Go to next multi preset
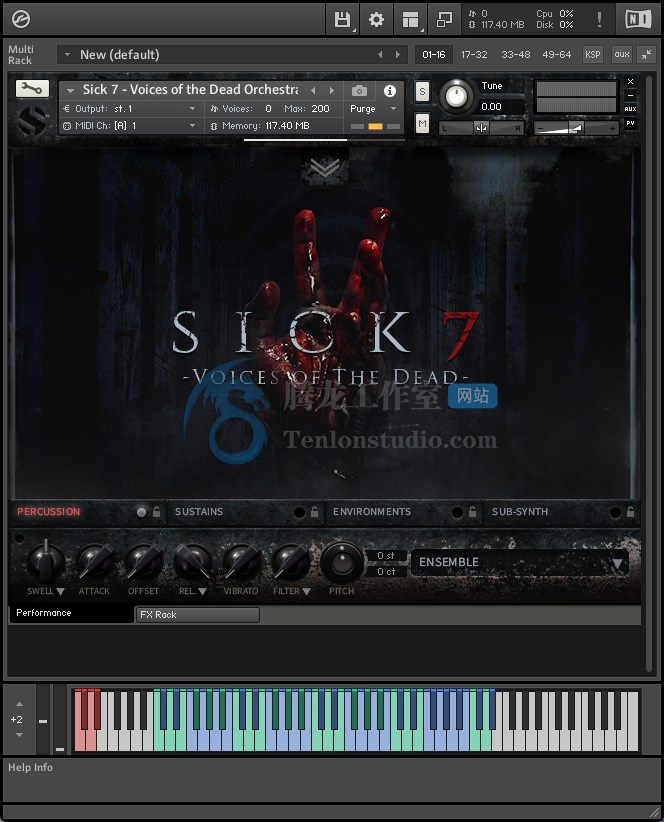664x822 pixels. [398, 55]
